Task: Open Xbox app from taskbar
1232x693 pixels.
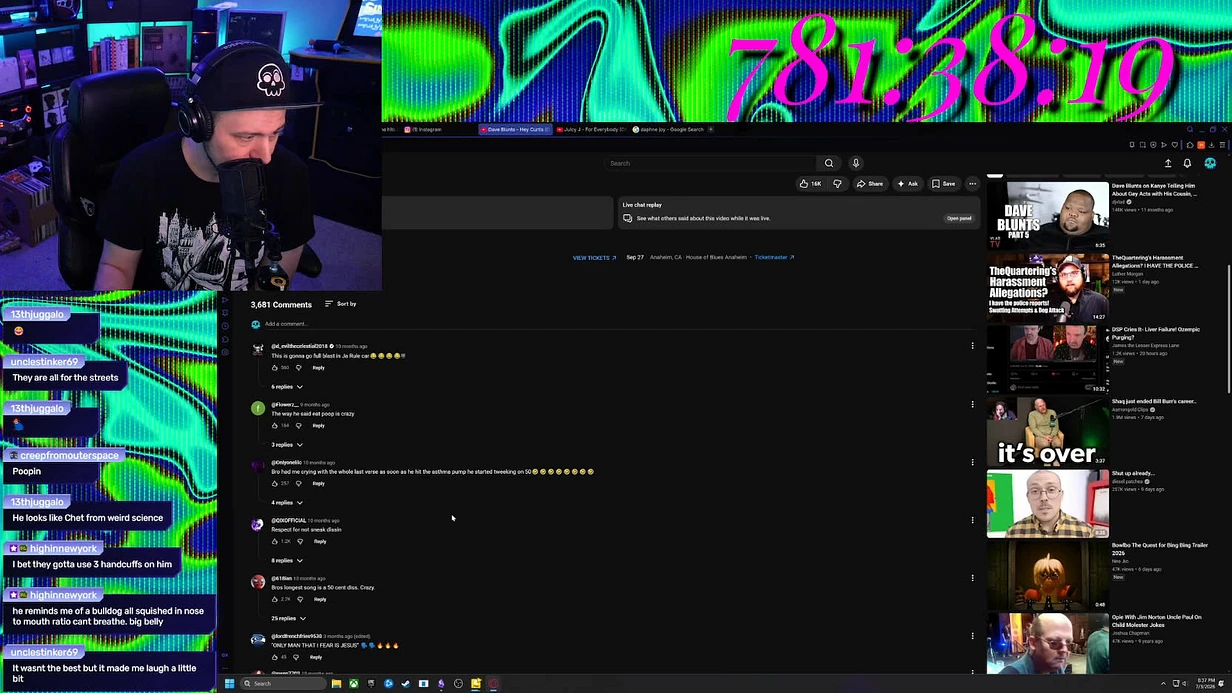Action: (353, 684)
